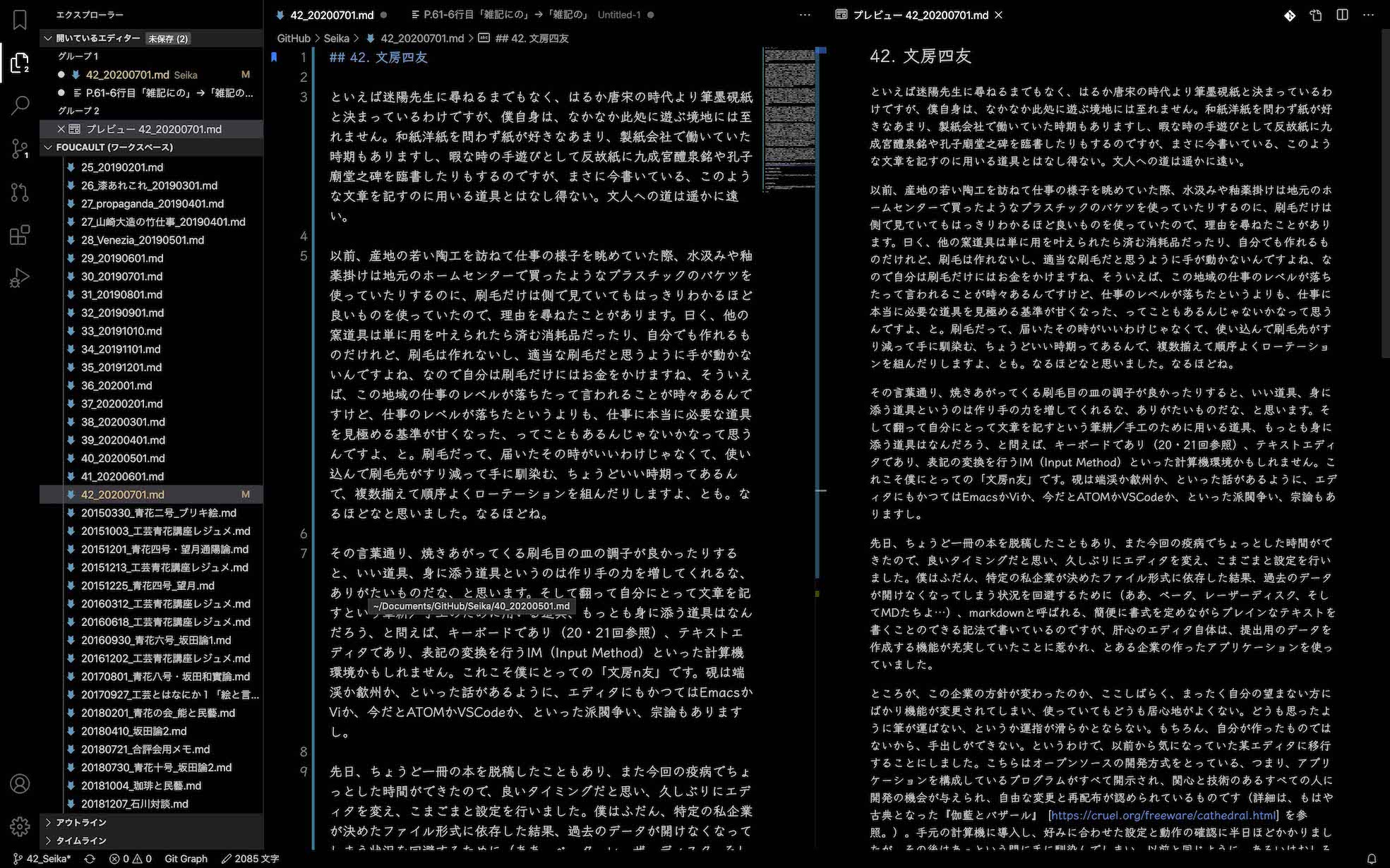Open the Explorer view icon
Viewport: 1390px width, 868px height.
click(x=20, y=63)
